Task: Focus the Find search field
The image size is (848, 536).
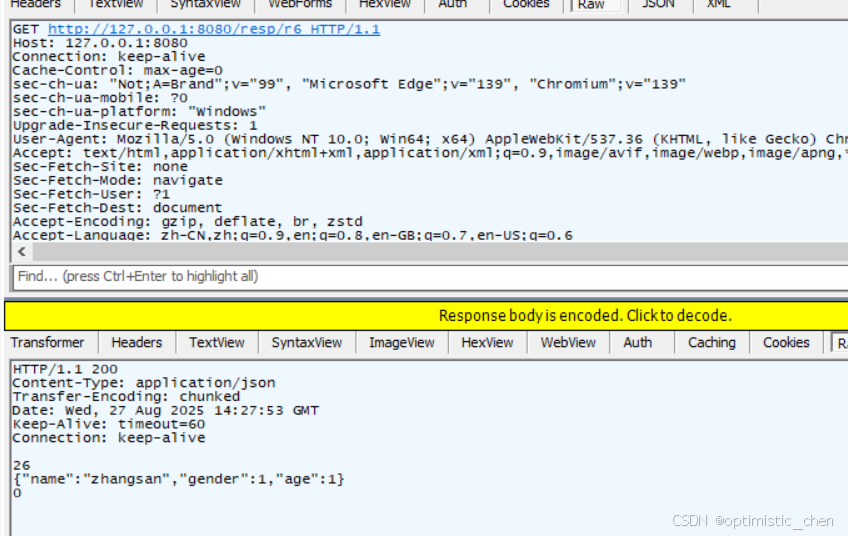Action: point(430,277)
